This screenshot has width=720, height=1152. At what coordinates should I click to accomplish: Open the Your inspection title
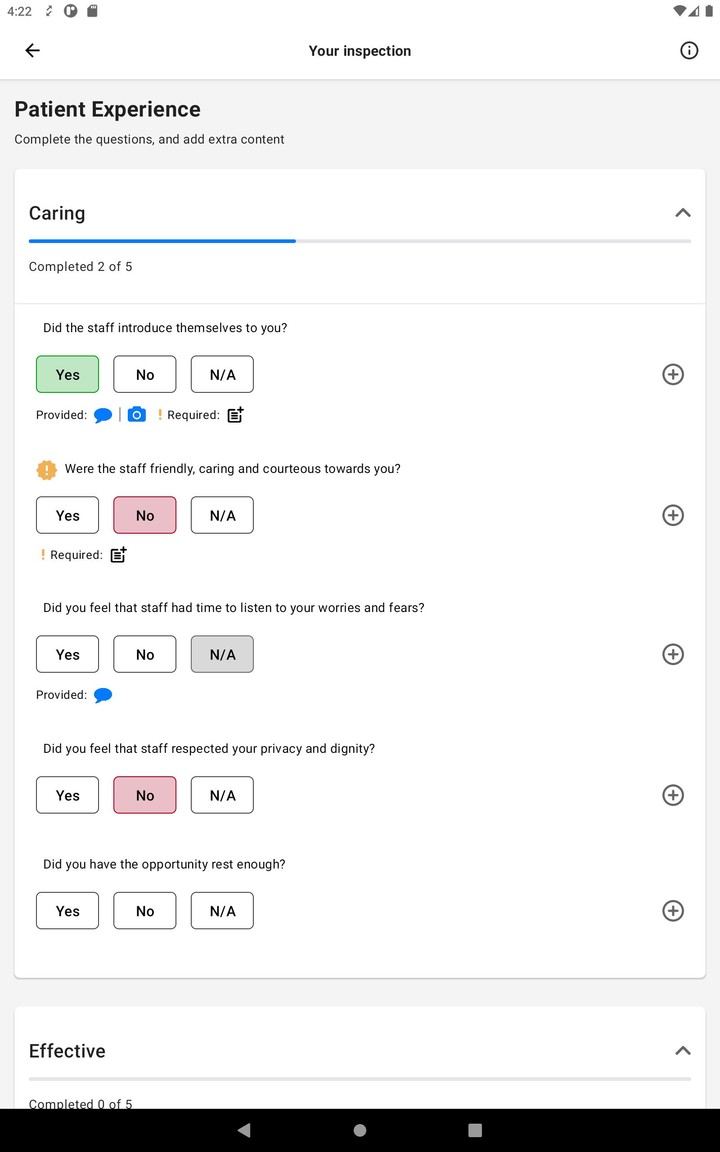coord(359,50)
